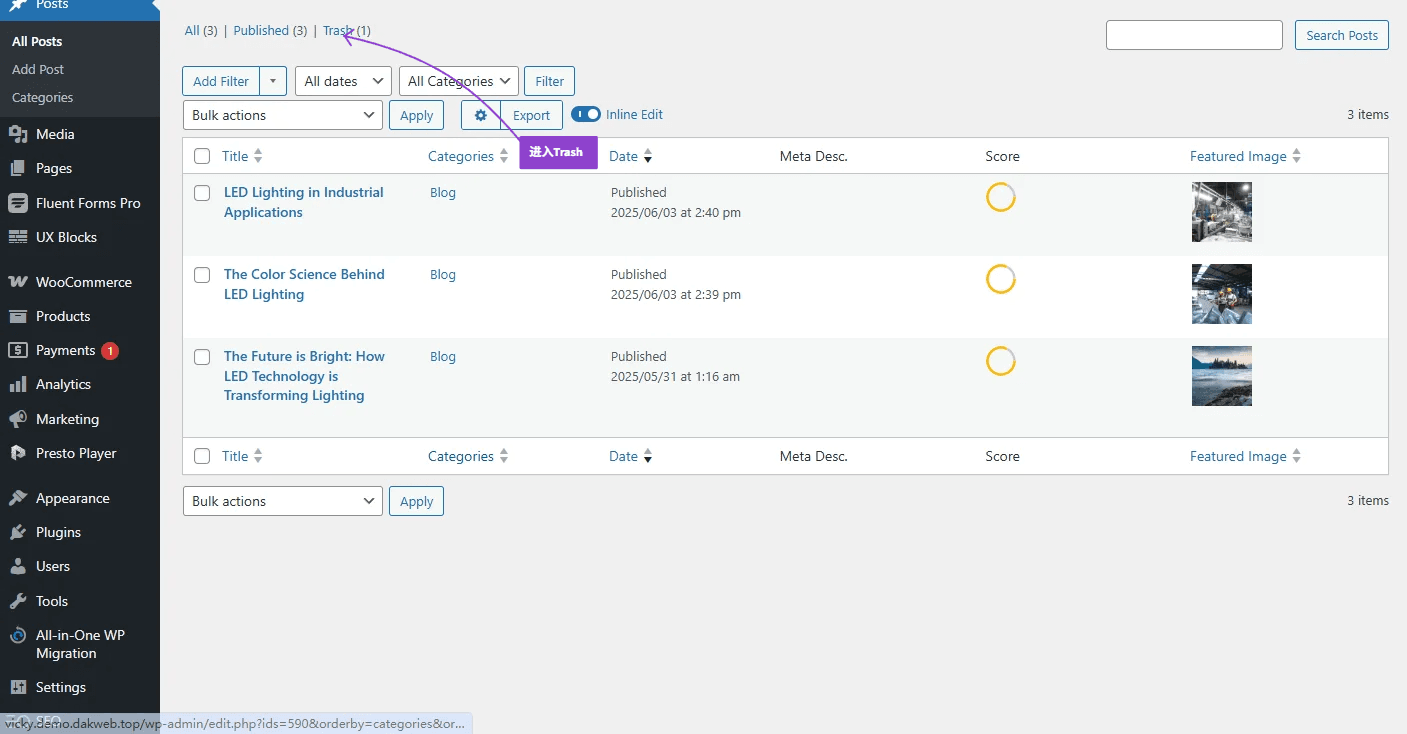
Task: Click the Analytics bar chart icon
Action: [x=18, y=385]
